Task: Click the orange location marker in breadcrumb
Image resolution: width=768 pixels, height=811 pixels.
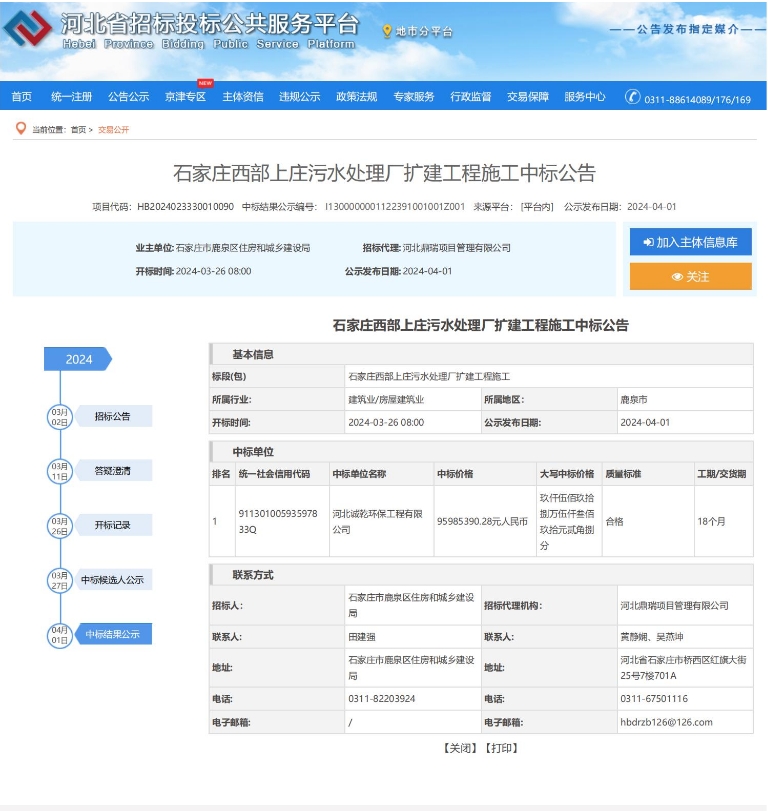Action: pos(20,129)
